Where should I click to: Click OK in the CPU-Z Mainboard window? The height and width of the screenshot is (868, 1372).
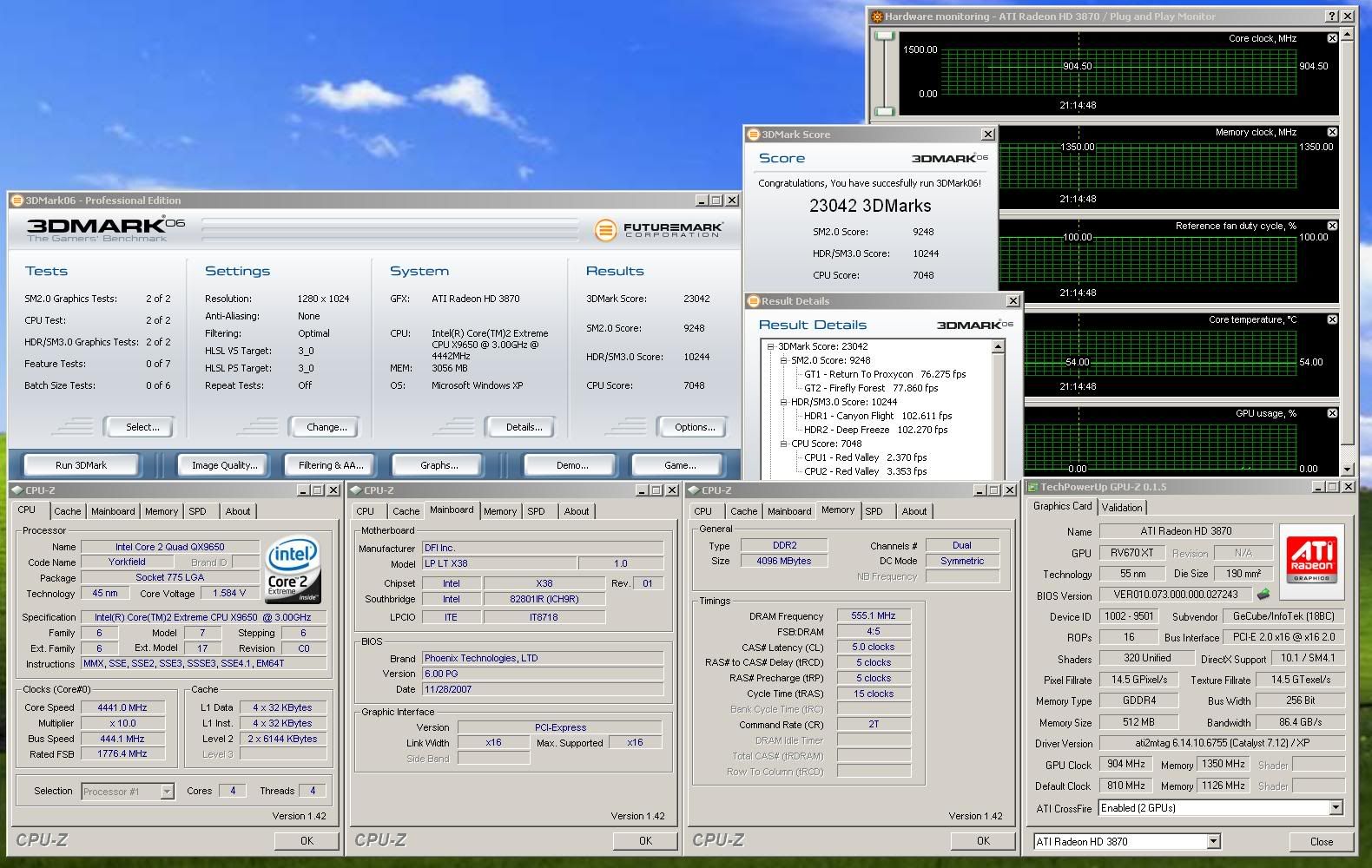pyautogui.click(x=645, y=840)
